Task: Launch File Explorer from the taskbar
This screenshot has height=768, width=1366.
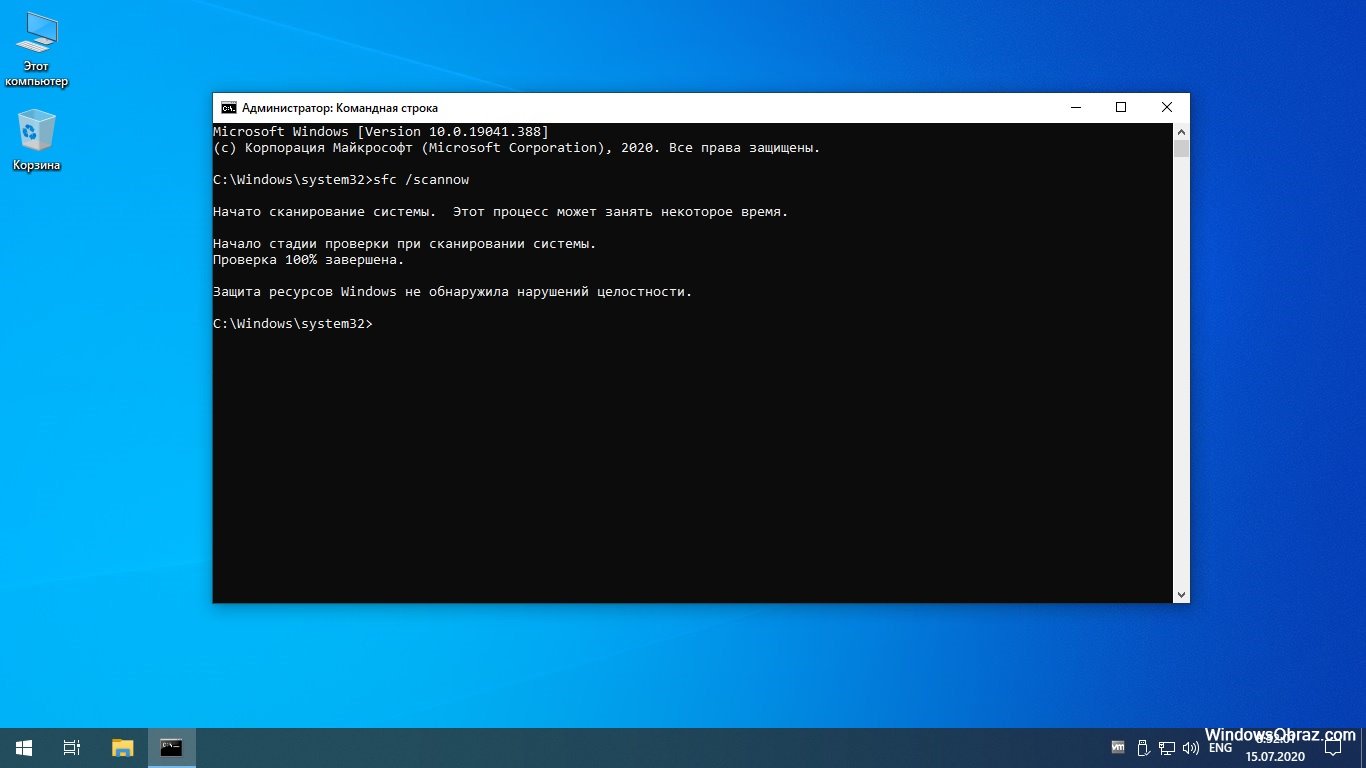Action: point(122,747)
